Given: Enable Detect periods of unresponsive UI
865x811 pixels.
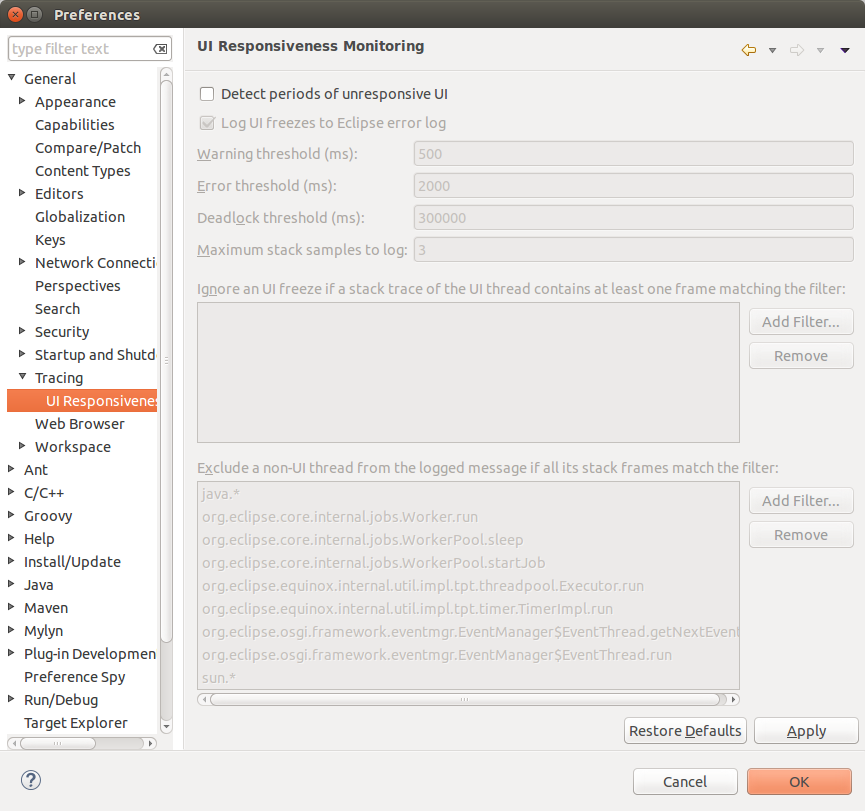Looking at the screenshot, I should [207, 94].
